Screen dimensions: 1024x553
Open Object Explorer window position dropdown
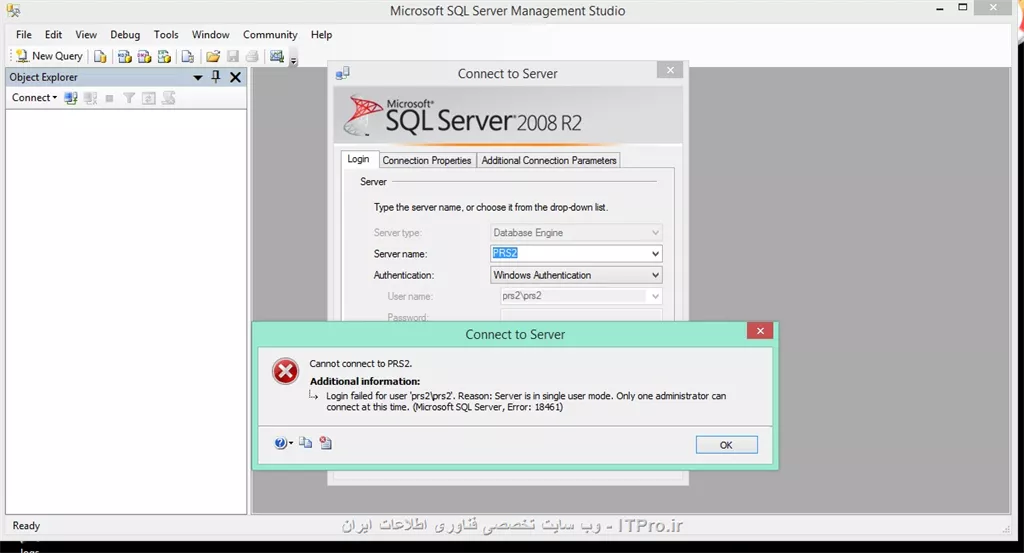click(x=198, y=78)
